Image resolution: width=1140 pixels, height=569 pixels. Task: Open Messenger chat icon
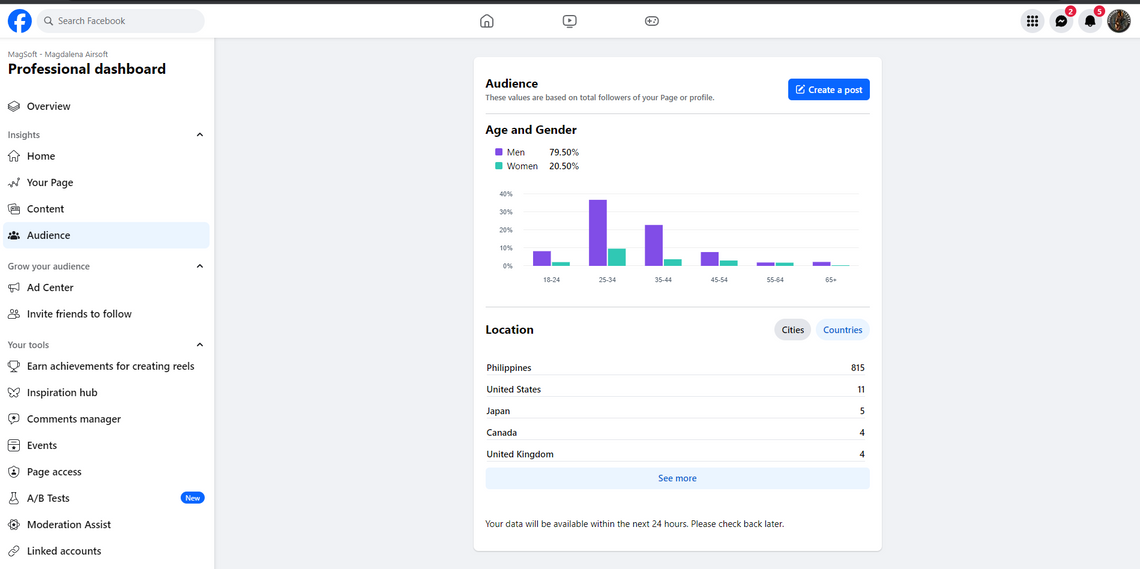(1061, 21)
